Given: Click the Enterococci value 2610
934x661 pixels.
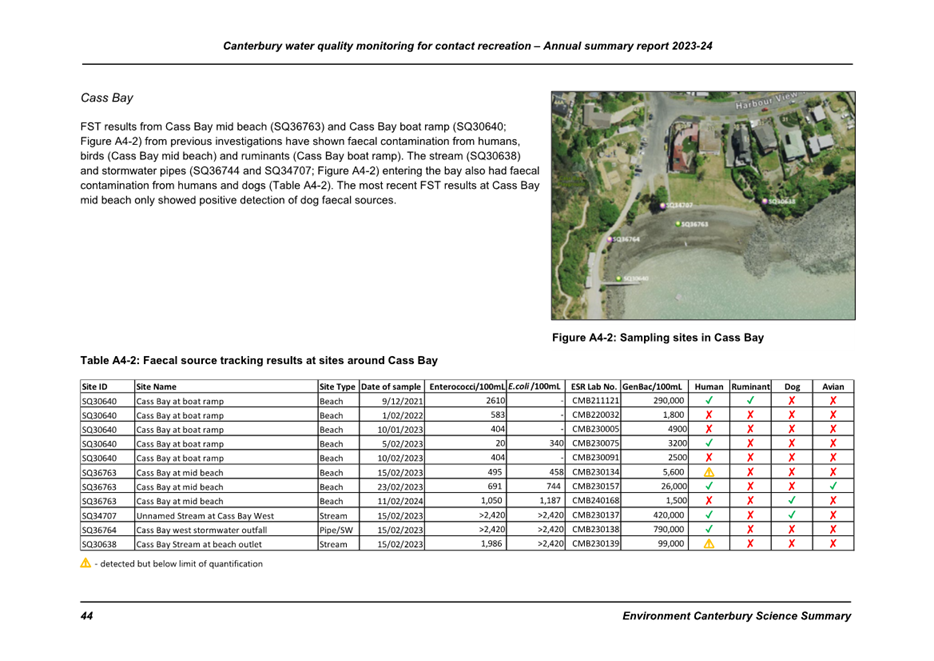Looking at the screenshot, I should (x=495, y=401).
